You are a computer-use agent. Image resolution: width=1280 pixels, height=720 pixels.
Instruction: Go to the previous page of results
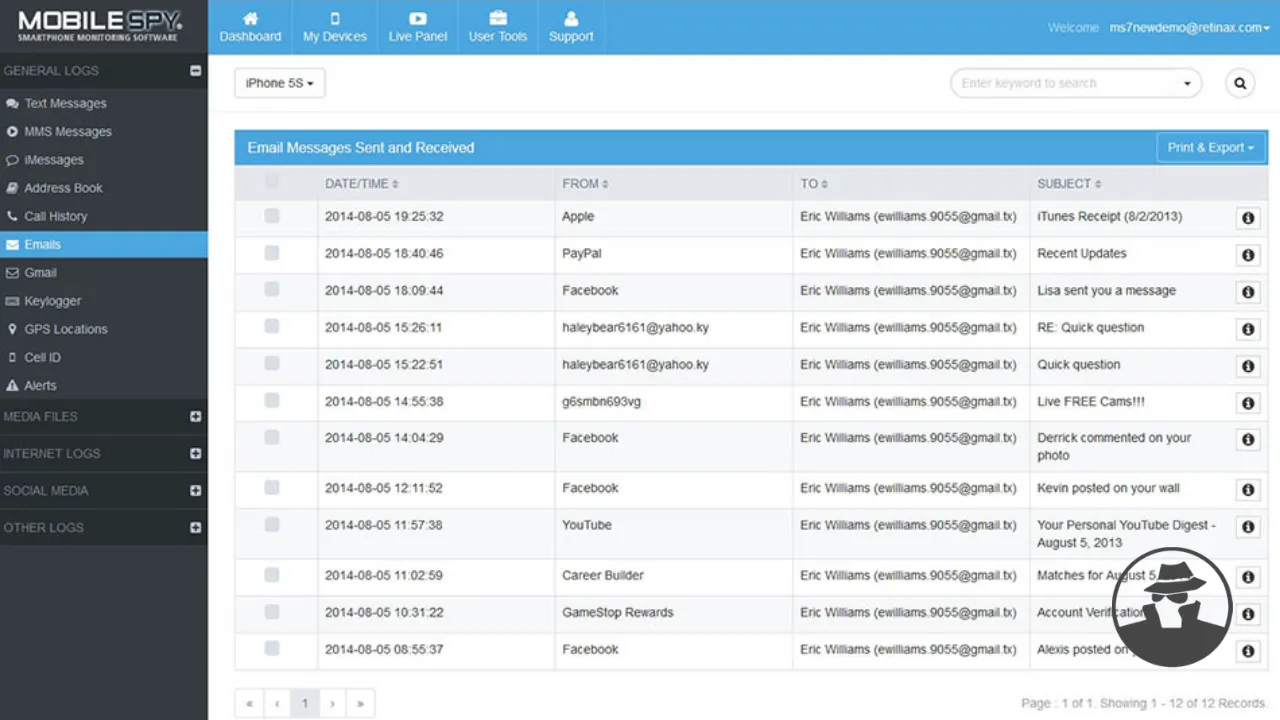[x=277, y=704]
